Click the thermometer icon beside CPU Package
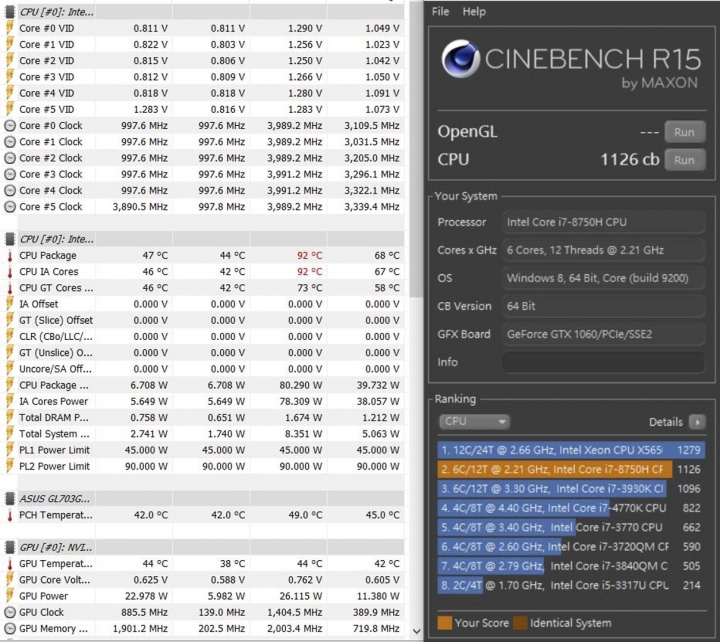The image size is (720, 642). (10, 255)
